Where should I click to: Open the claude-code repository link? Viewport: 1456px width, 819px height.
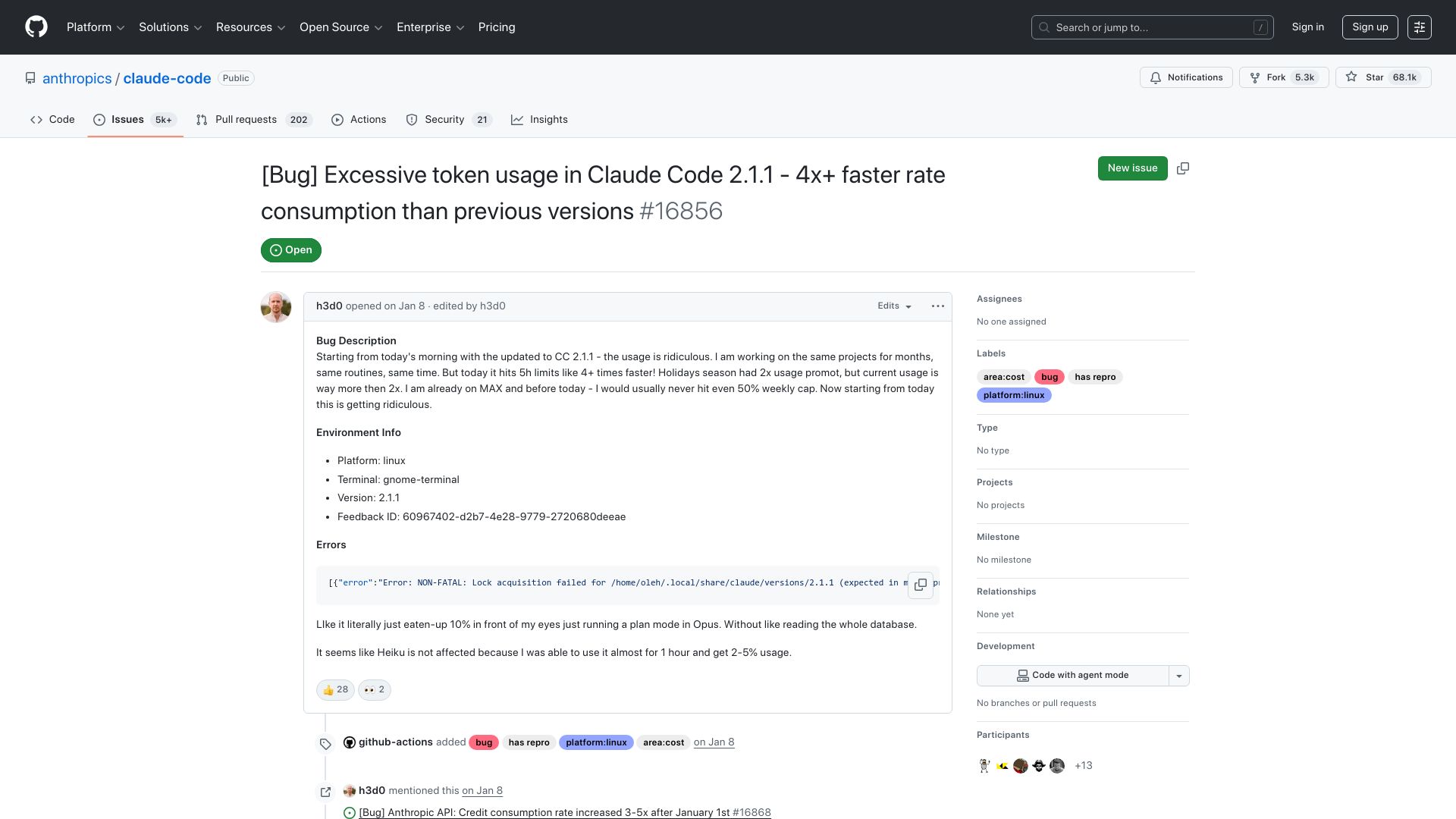point(167,79)
